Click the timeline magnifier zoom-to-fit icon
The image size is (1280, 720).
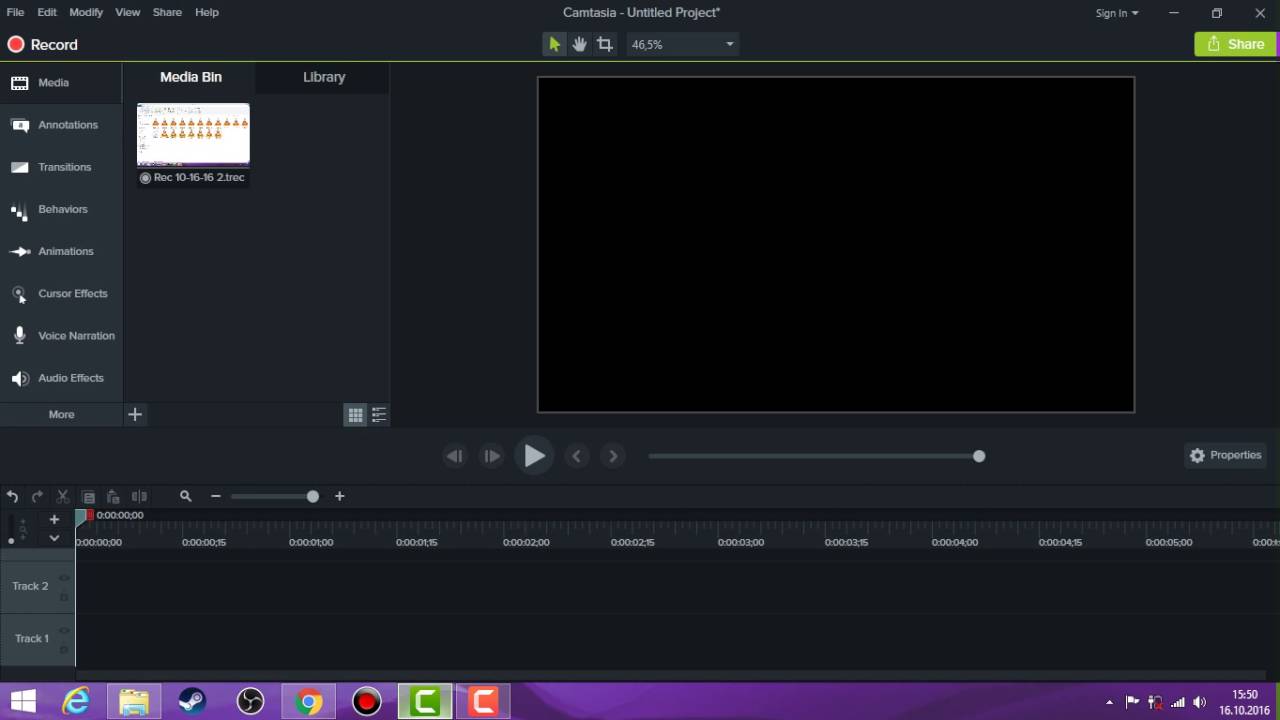coord(186,496)
